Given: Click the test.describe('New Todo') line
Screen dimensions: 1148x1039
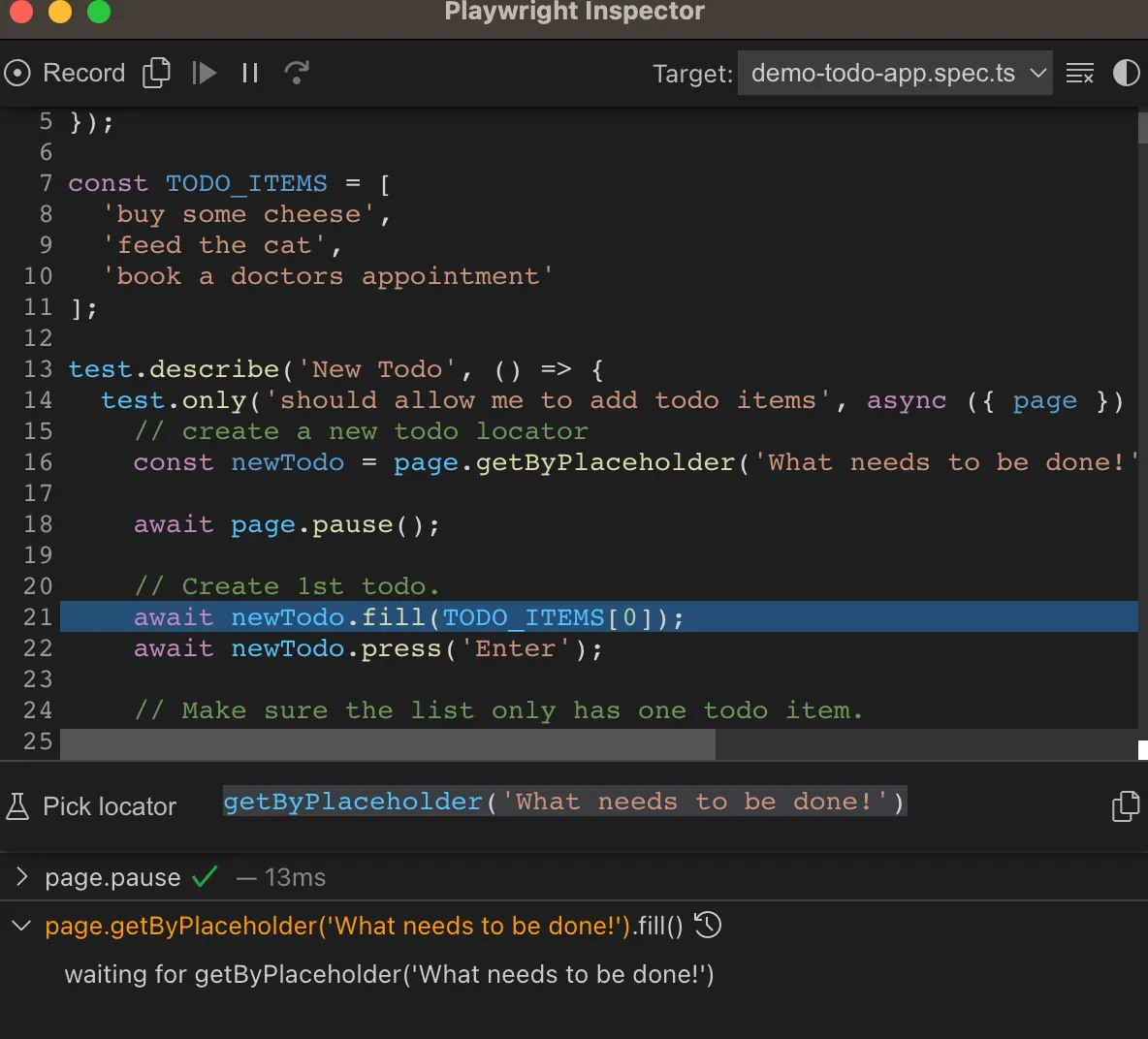Looking at the screenshot, I should click(x=336, y=368).
